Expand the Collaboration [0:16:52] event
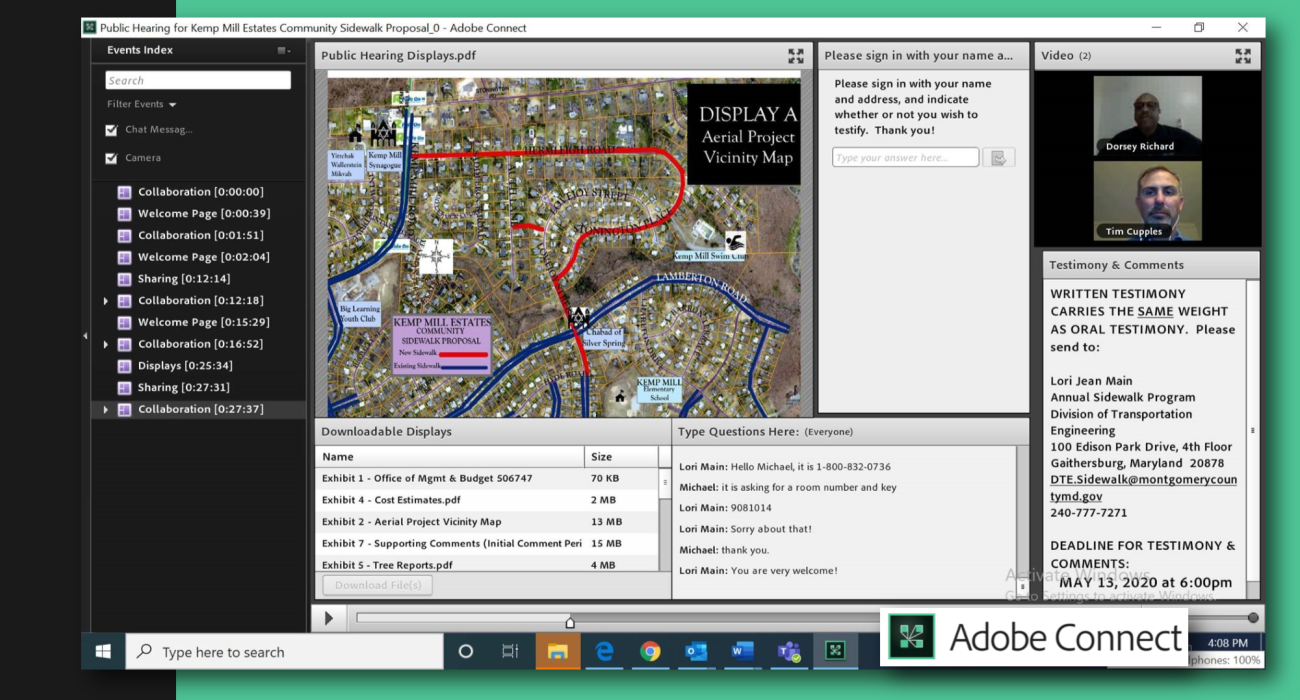This screenshot has width=1300, height=700. point(106,345)
